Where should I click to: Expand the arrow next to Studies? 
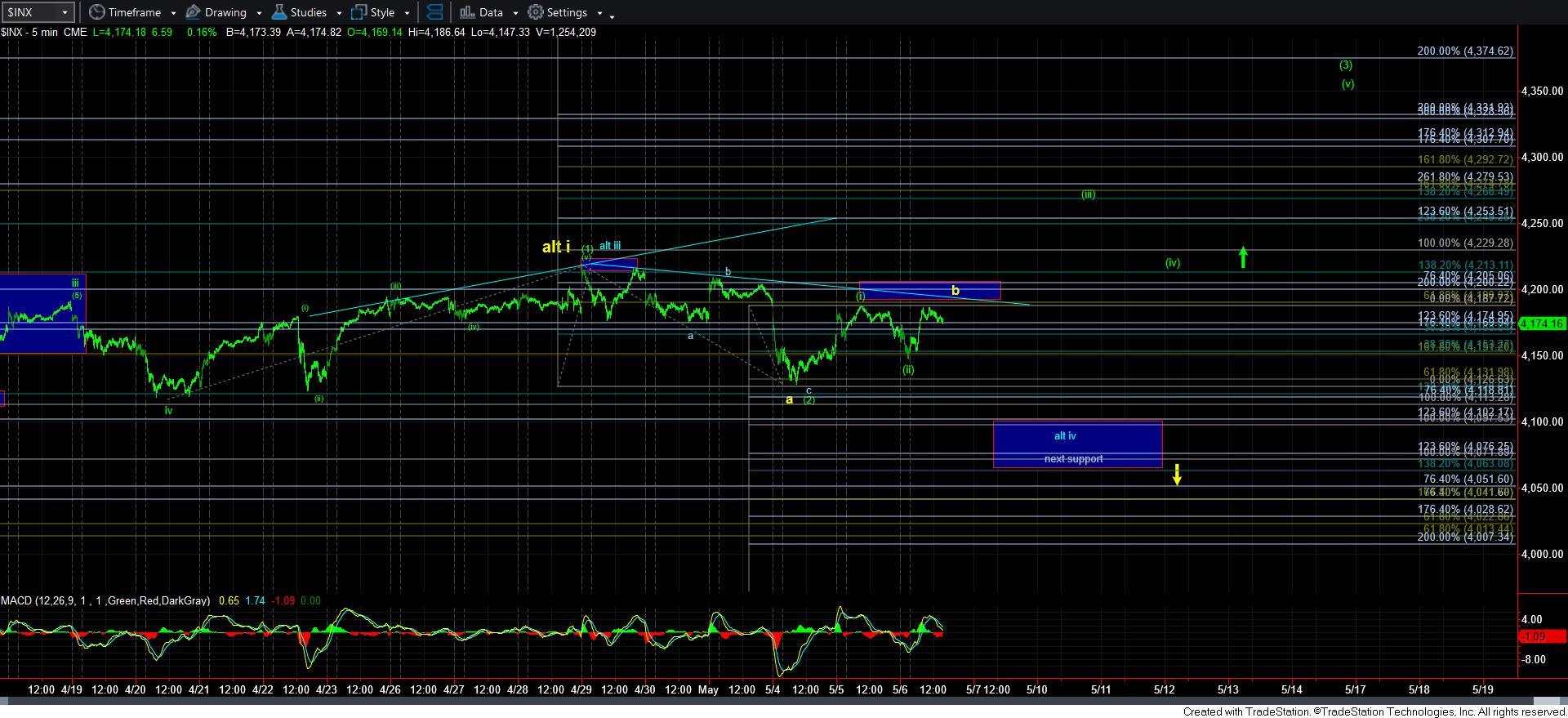coord(338,13)
